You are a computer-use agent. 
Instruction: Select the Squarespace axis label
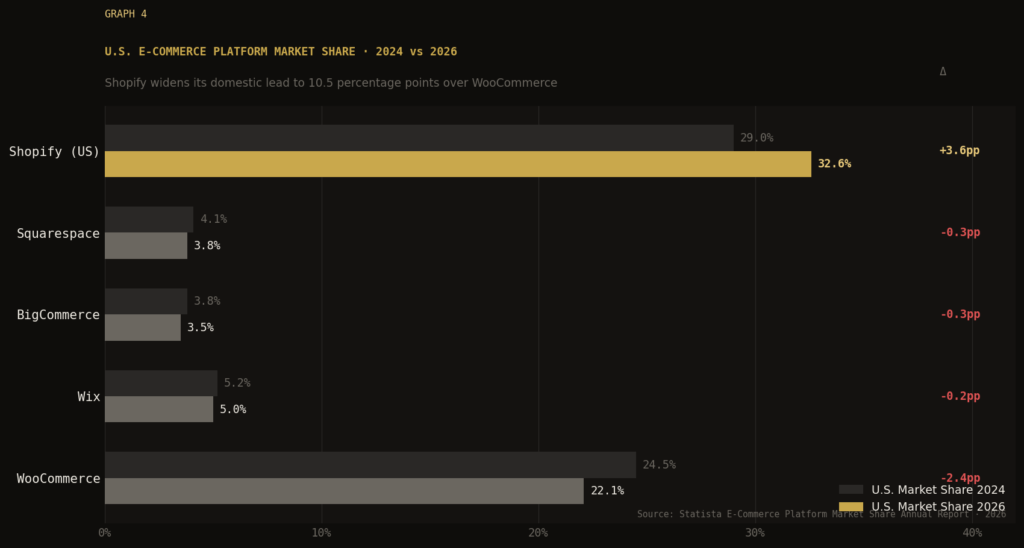58,233
